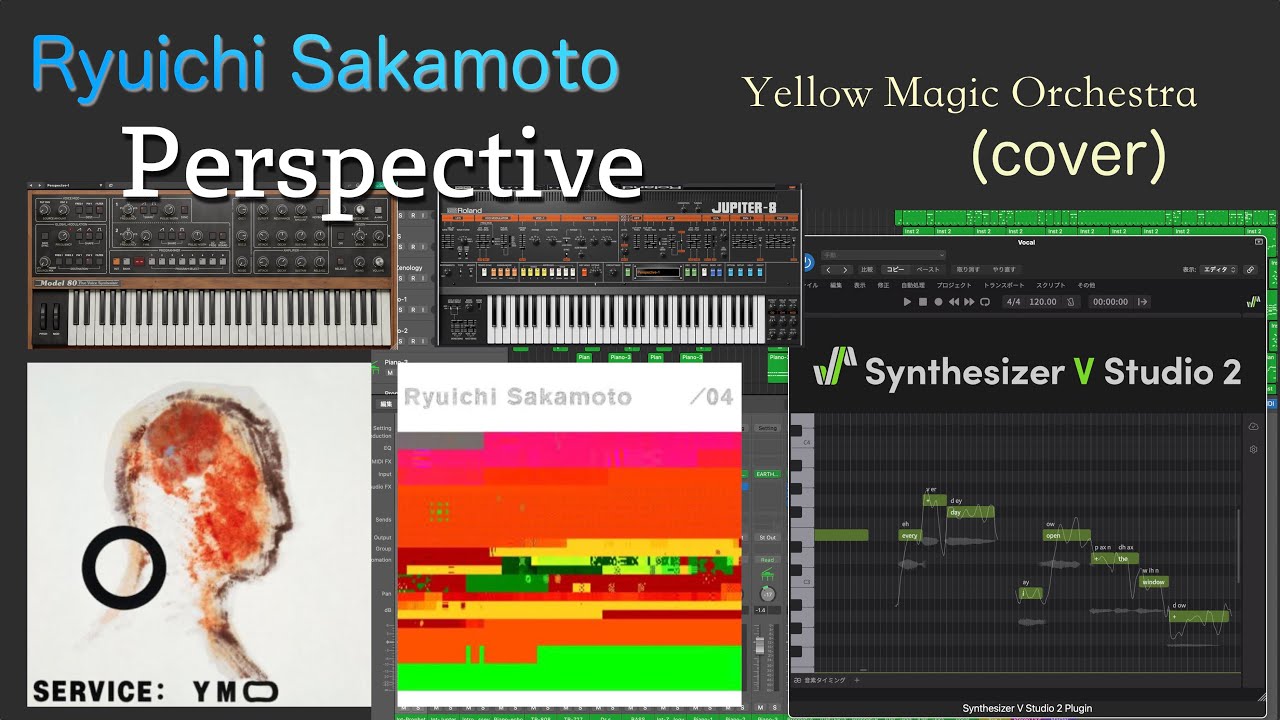Click the 比較 compare button
Viewport: 1280px width, 720px height.
pos(867,269)
